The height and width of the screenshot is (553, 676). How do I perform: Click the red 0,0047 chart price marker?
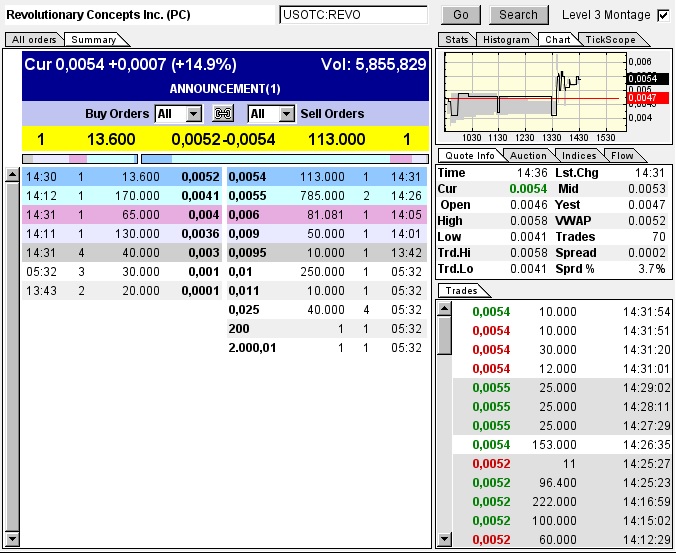648,98
